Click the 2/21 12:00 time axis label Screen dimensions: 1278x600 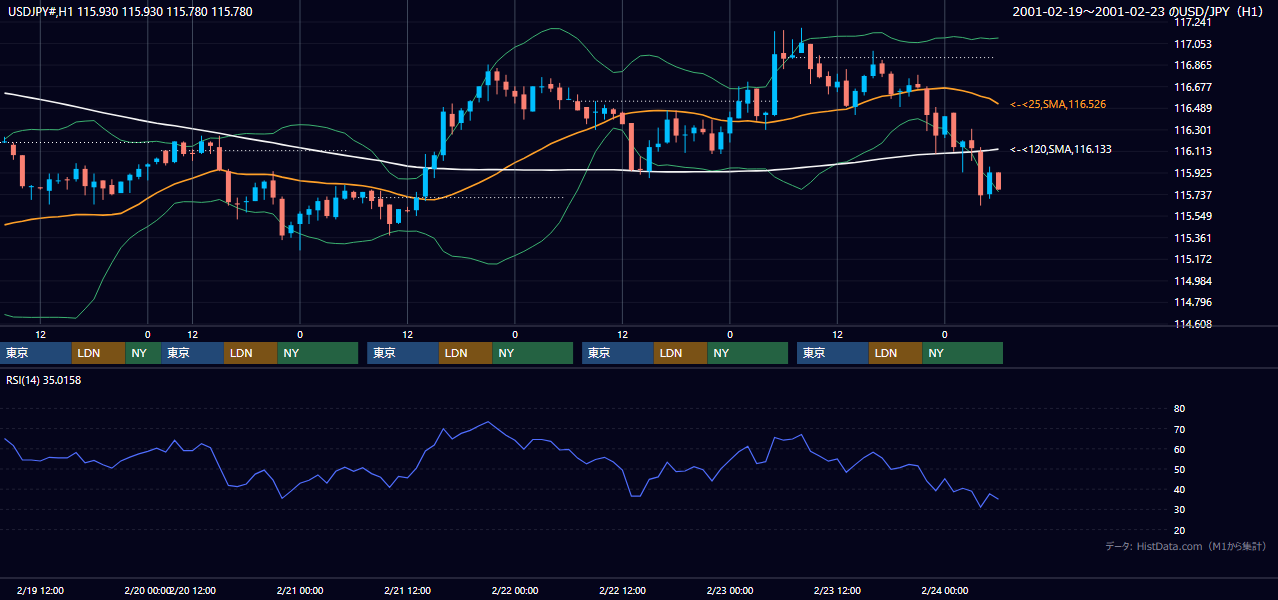pos(407,591)
